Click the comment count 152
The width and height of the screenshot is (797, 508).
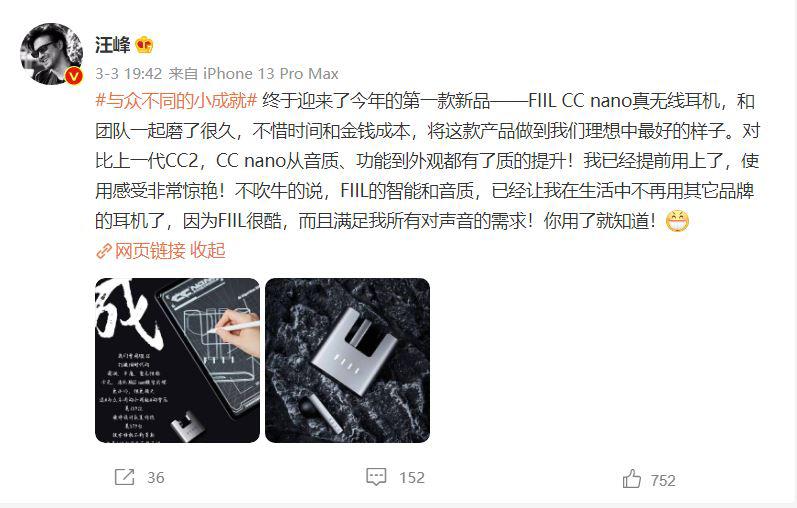(x=412, y=477)
